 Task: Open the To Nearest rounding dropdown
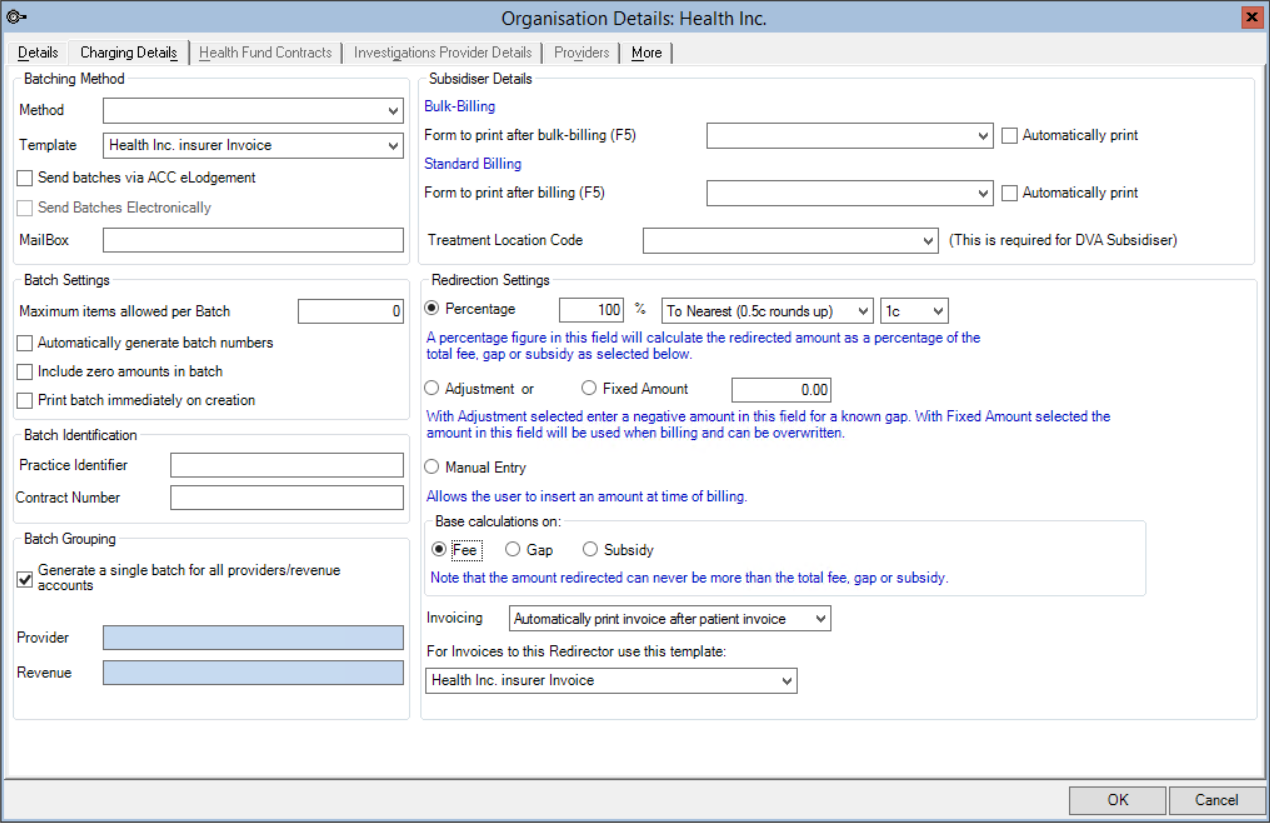point(768,311)
